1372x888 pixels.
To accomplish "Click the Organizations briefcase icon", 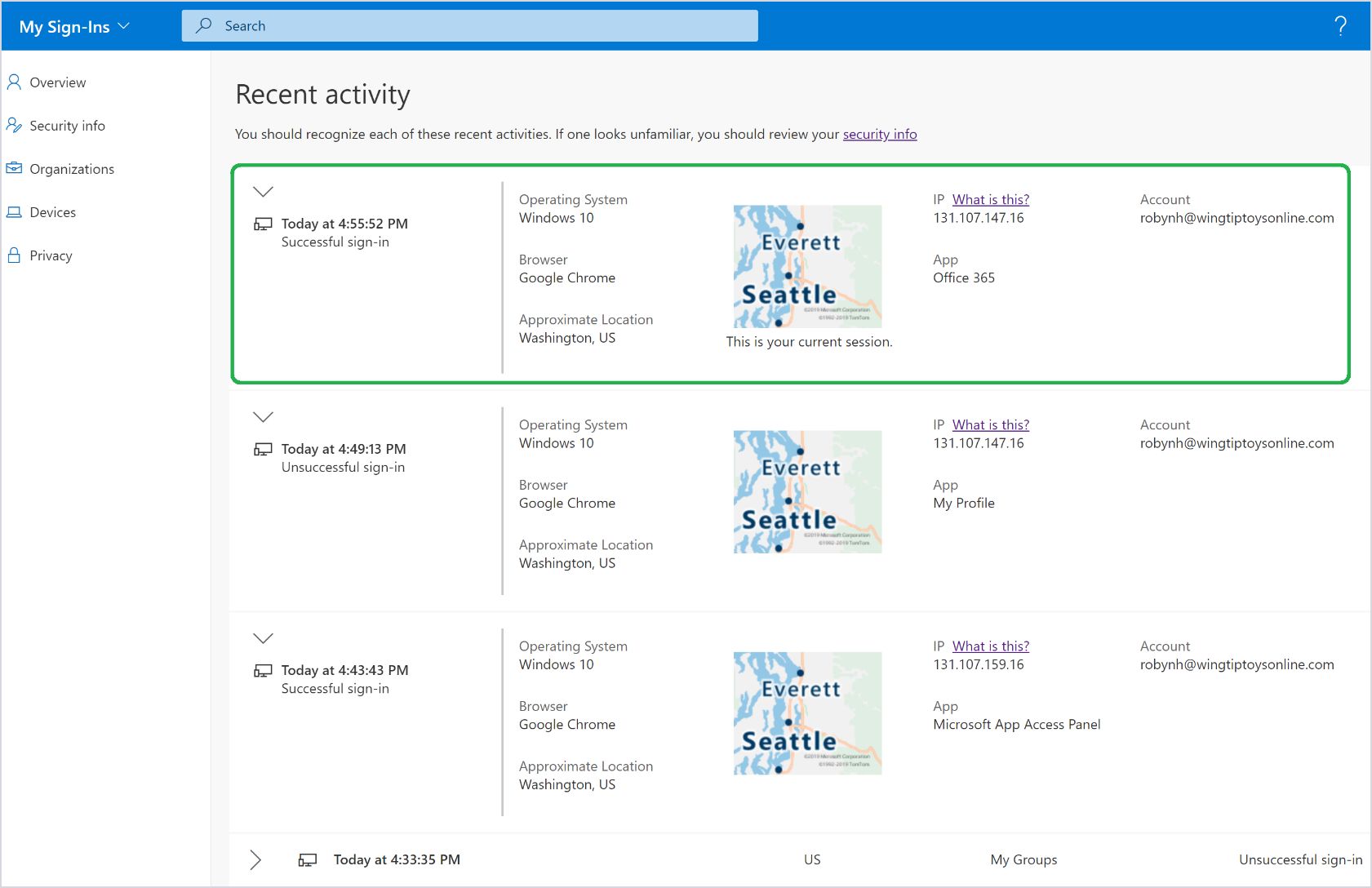I will (14, 168).
